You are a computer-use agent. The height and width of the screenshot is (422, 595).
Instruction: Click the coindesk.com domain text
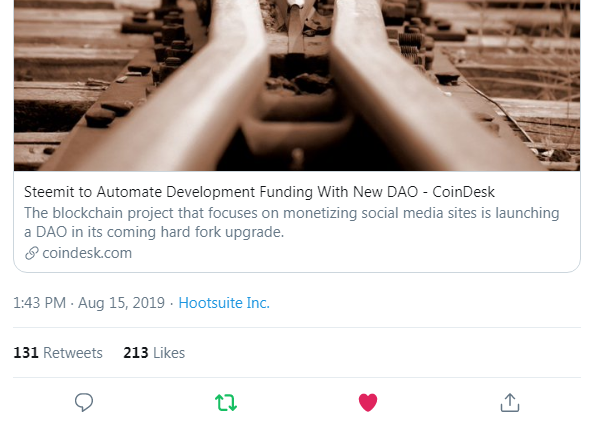87,253
